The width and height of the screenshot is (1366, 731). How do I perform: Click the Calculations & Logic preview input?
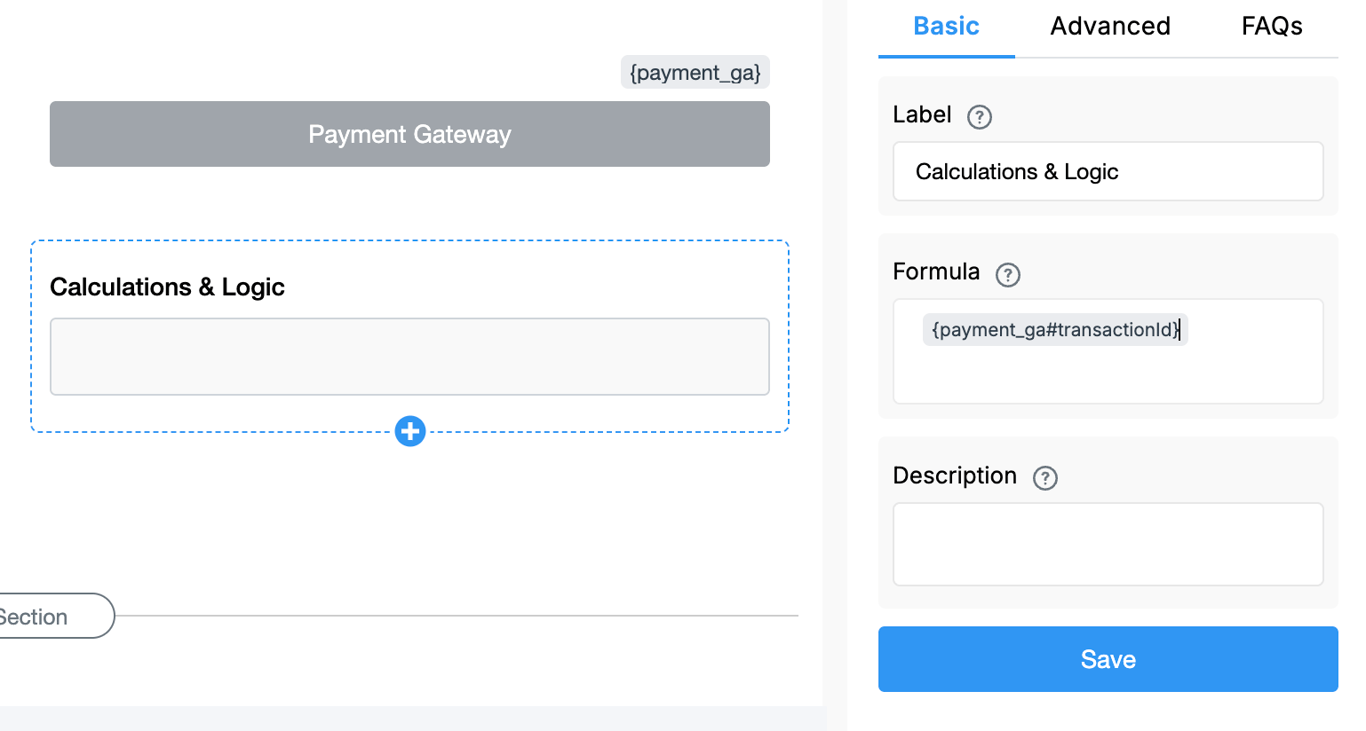tap(410, 357)
